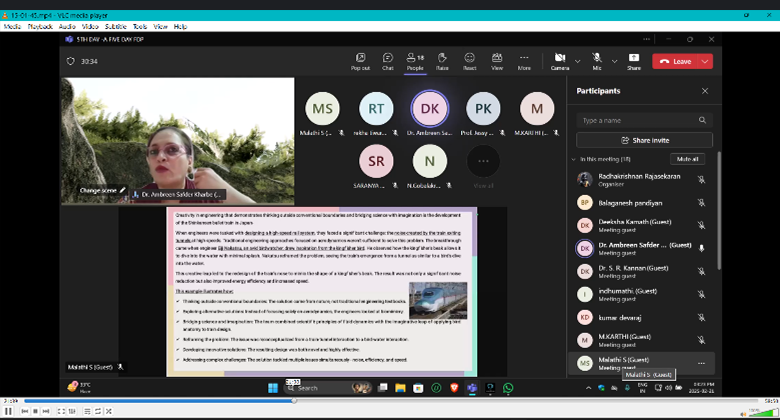The height and width of the screenshot is (420, 780).
Task: Open the View layout options
Action: [497, 60]
